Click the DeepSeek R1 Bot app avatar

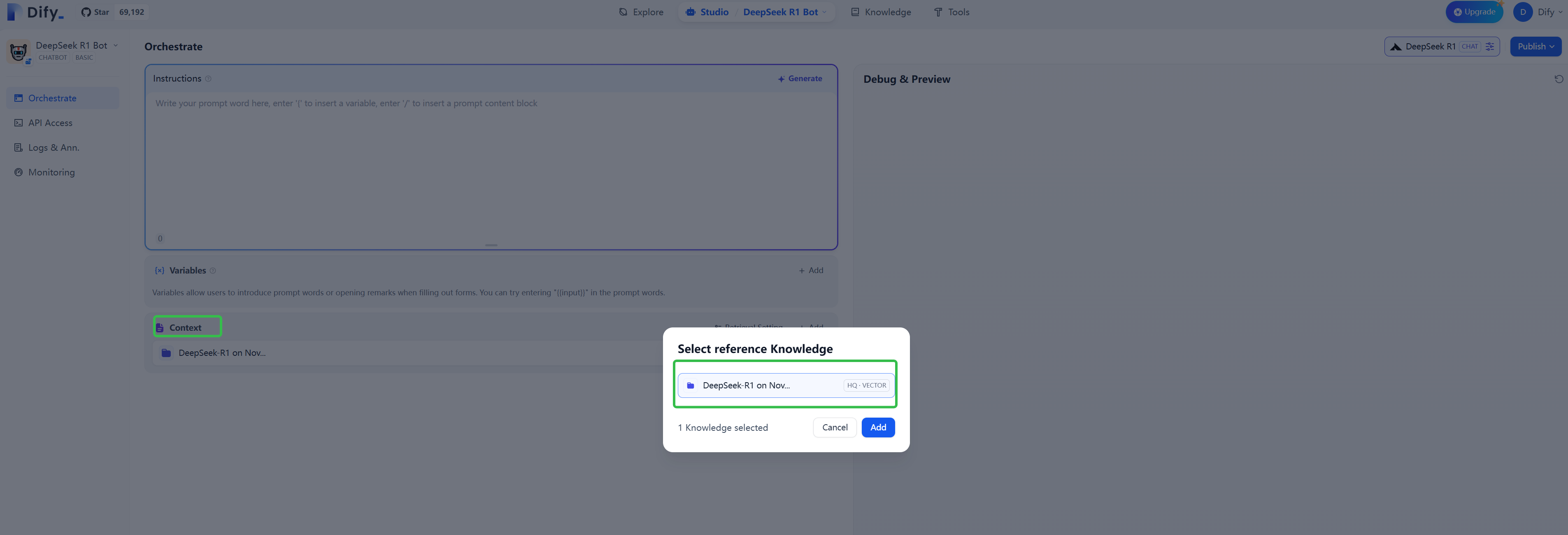(x=19, y=52)
